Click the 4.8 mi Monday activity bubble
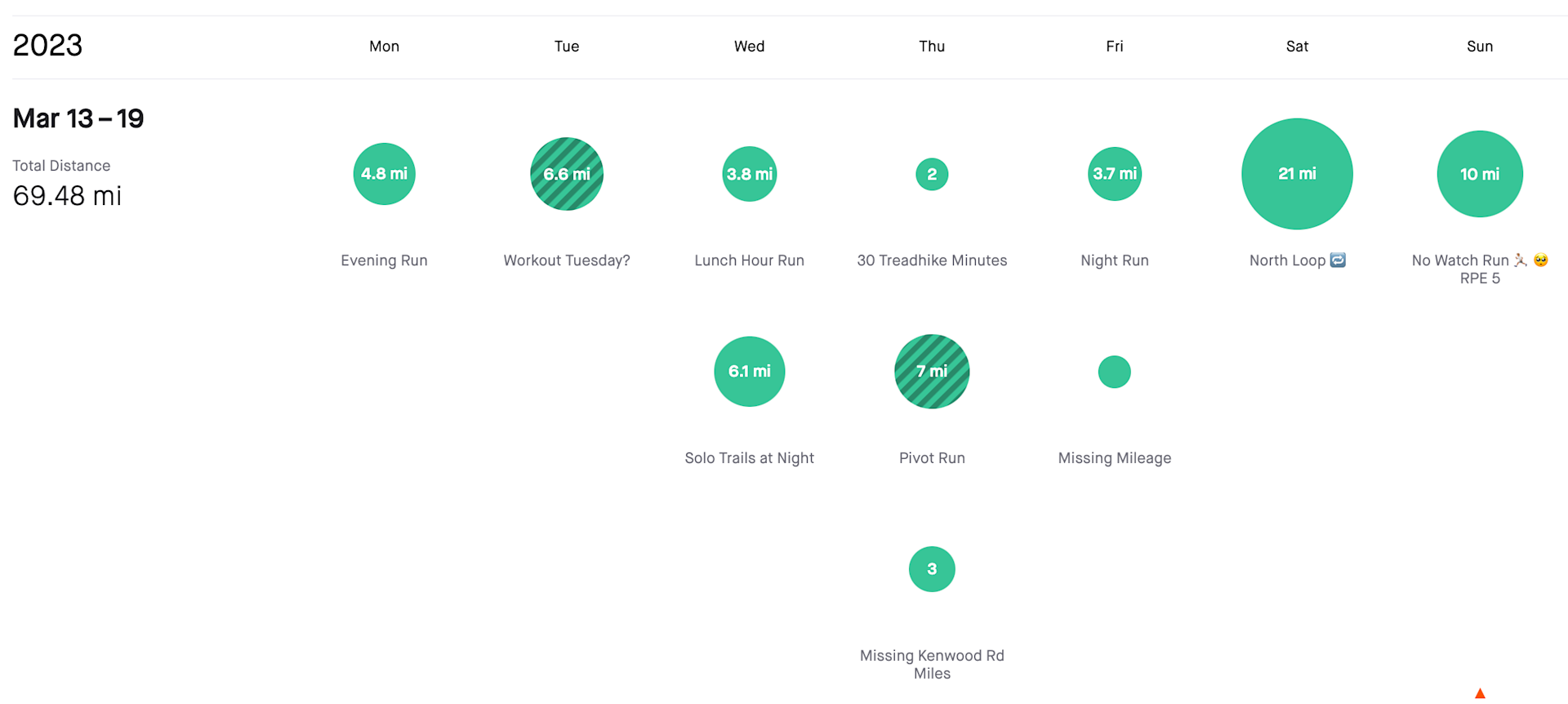 click(x=384, y=174)
